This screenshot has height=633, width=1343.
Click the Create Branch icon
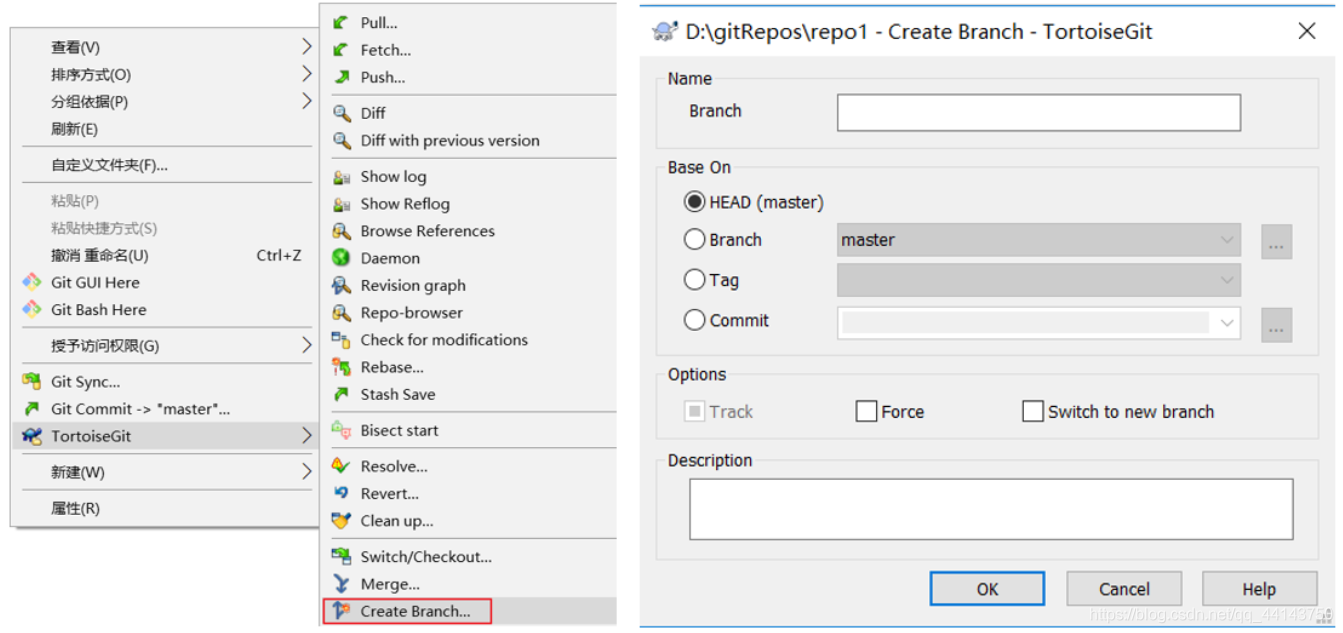tap(342, 611)
